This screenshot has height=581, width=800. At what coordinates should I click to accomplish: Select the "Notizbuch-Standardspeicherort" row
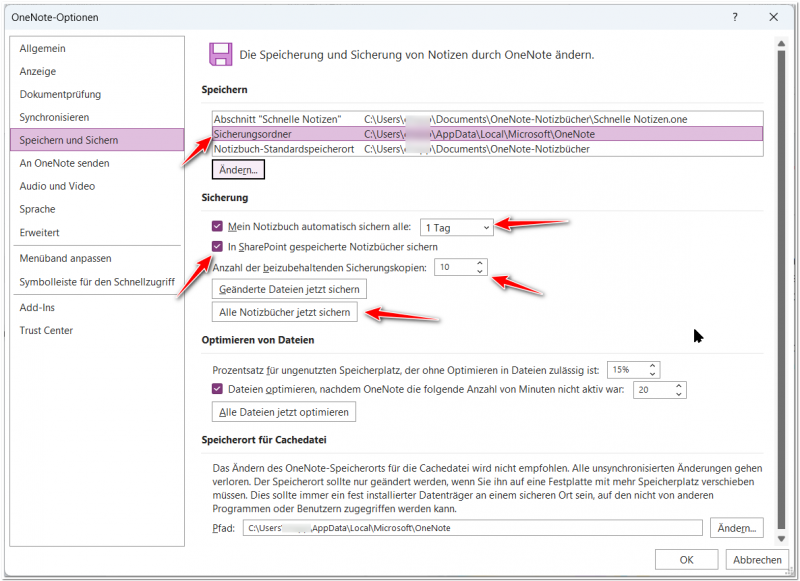point(350,149)
